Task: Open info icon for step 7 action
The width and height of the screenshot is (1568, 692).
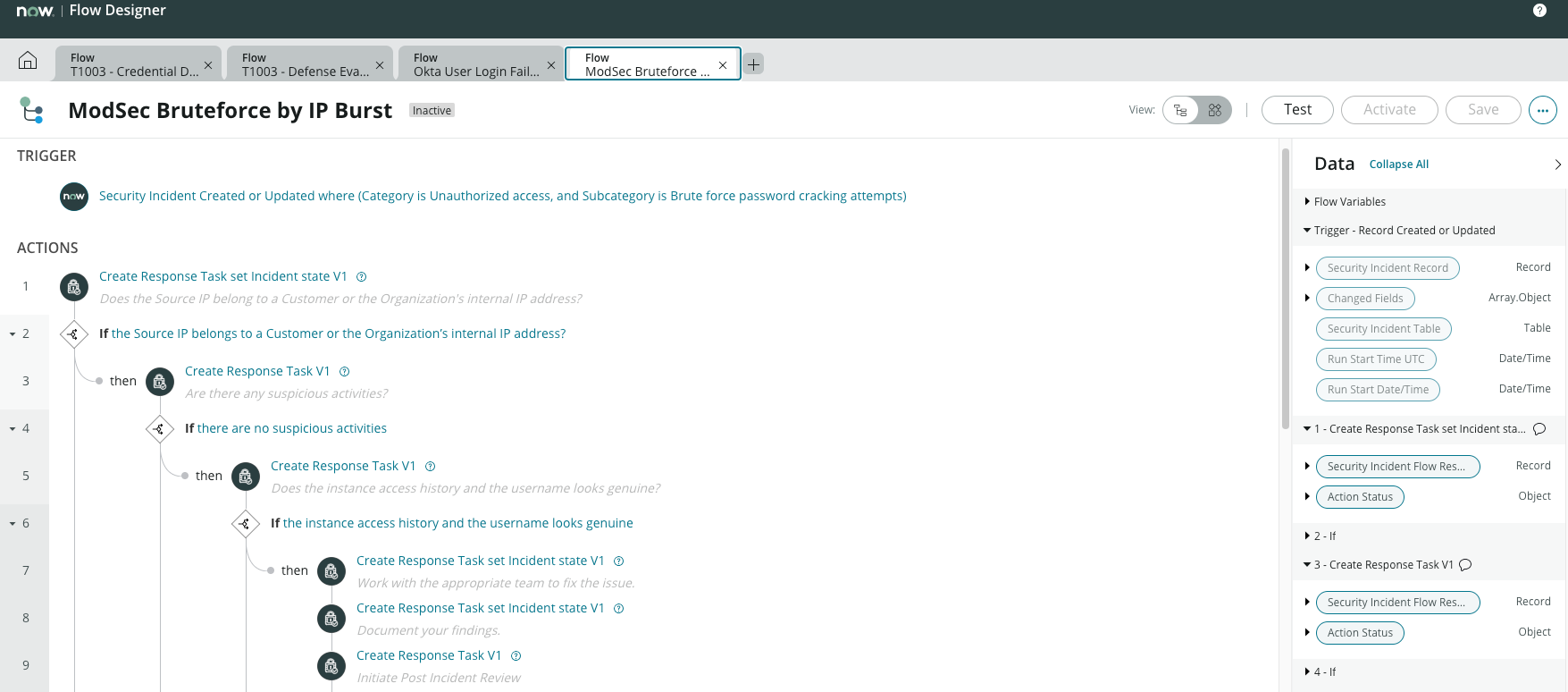Action: coord(619,561)
